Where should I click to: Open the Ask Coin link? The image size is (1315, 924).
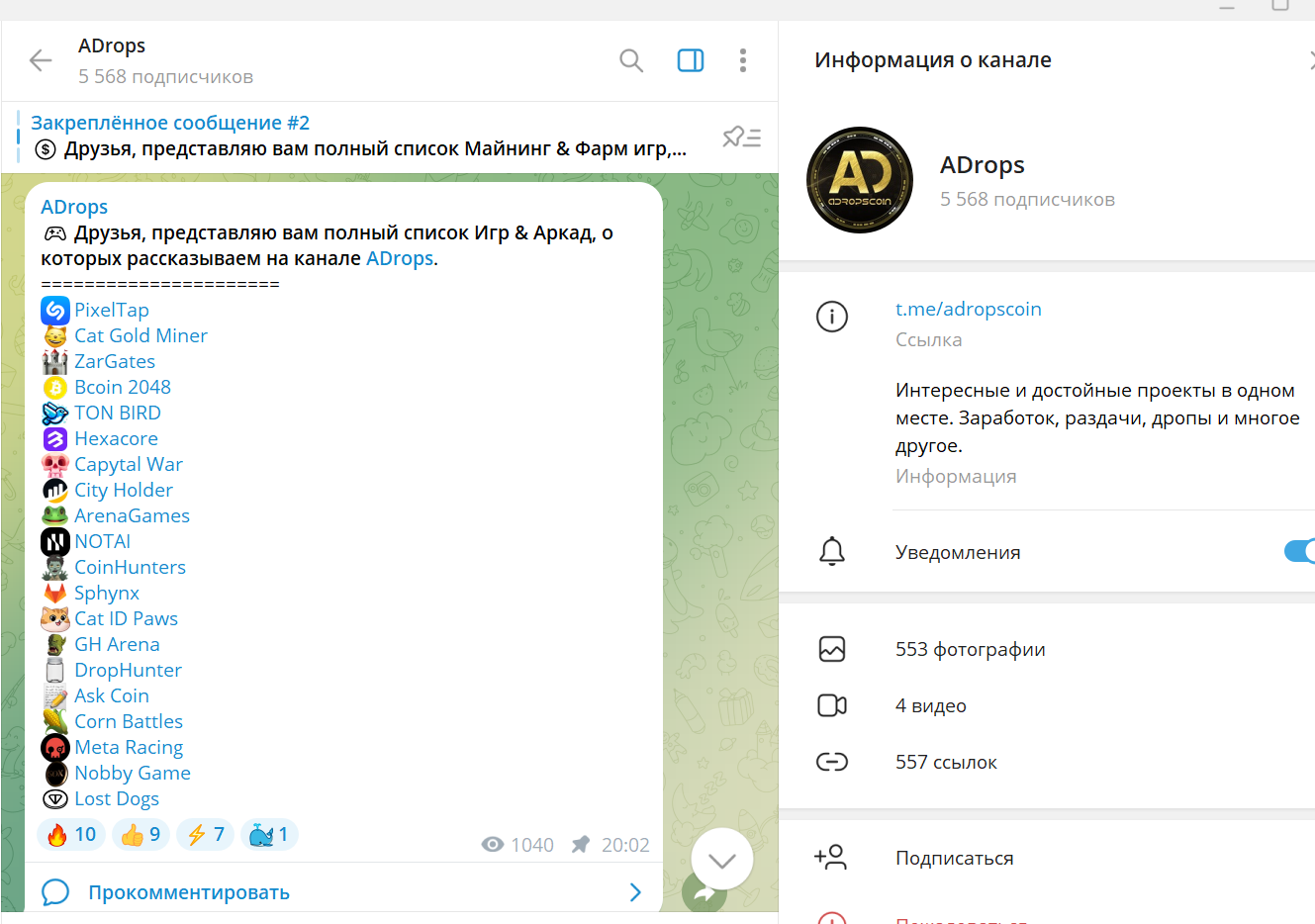[x=112, y=695]
